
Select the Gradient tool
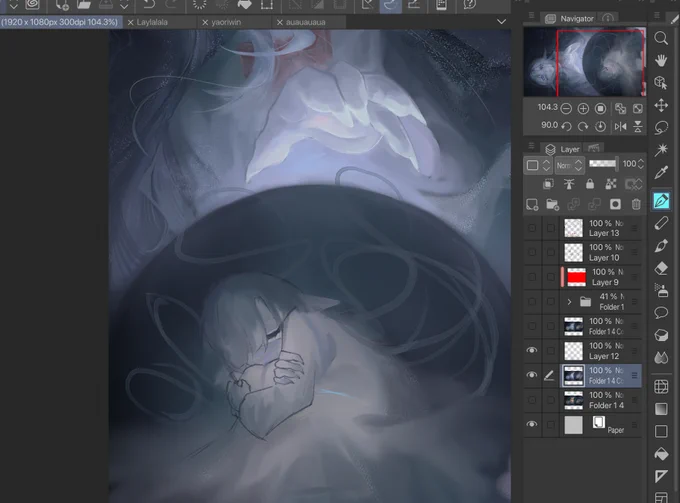pos(661,409)
